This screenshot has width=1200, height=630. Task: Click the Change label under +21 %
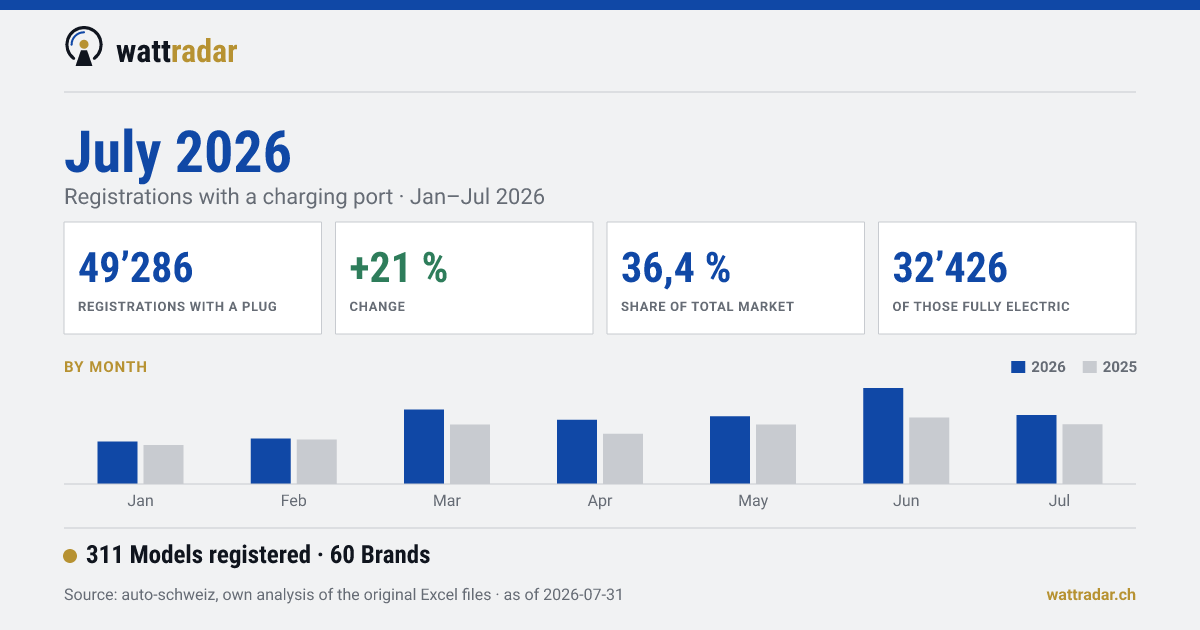[377, 307]
